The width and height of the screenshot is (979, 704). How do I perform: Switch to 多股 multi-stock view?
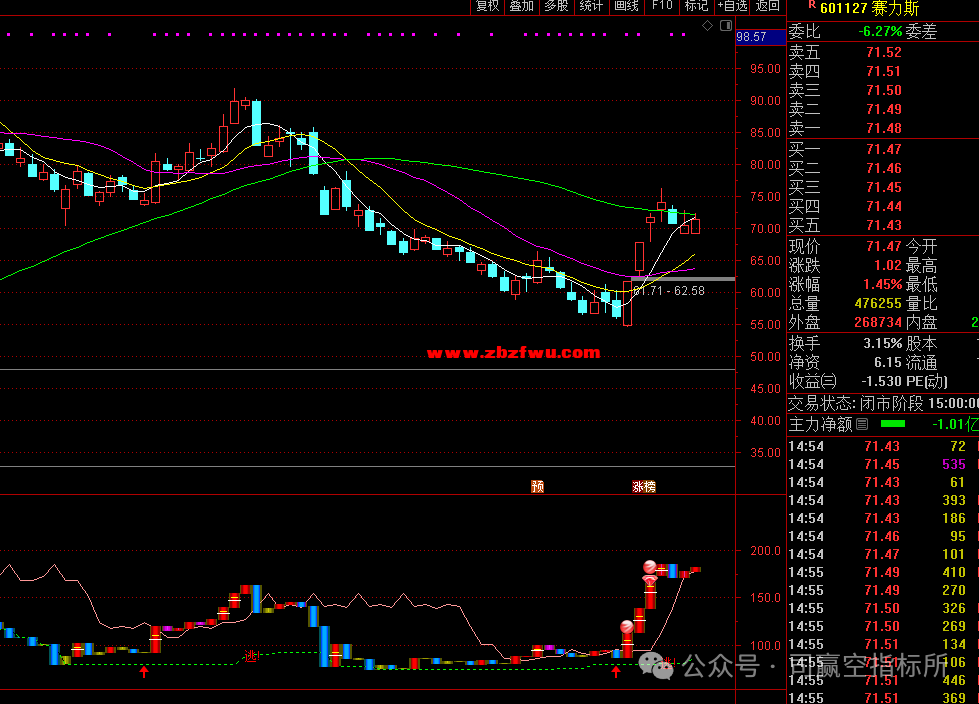[556, 6]
